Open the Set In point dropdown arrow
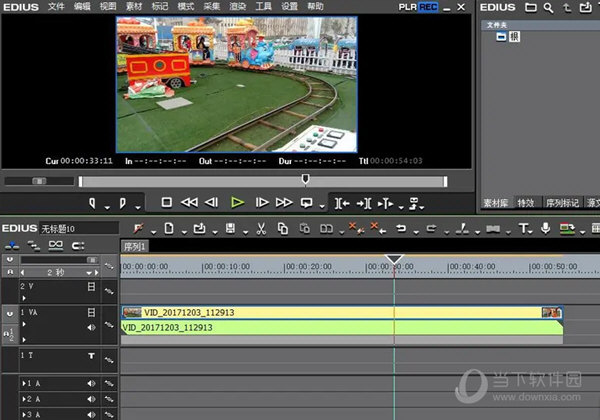Image resolution: width=600 pixels, height=420 pixels. [107, 208]
